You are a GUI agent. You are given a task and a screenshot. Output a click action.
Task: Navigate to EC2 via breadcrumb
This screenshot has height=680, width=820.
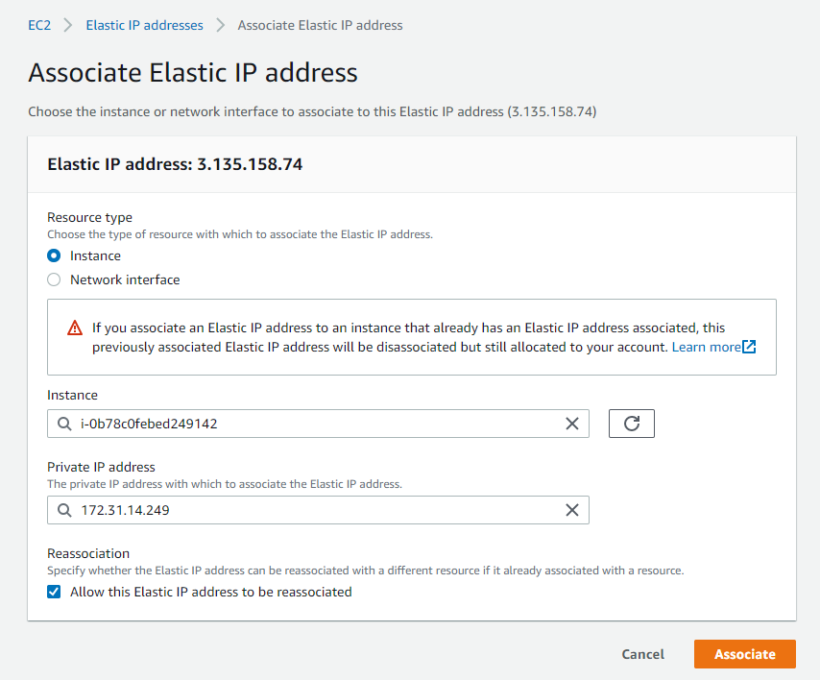(x=39, y=25)
